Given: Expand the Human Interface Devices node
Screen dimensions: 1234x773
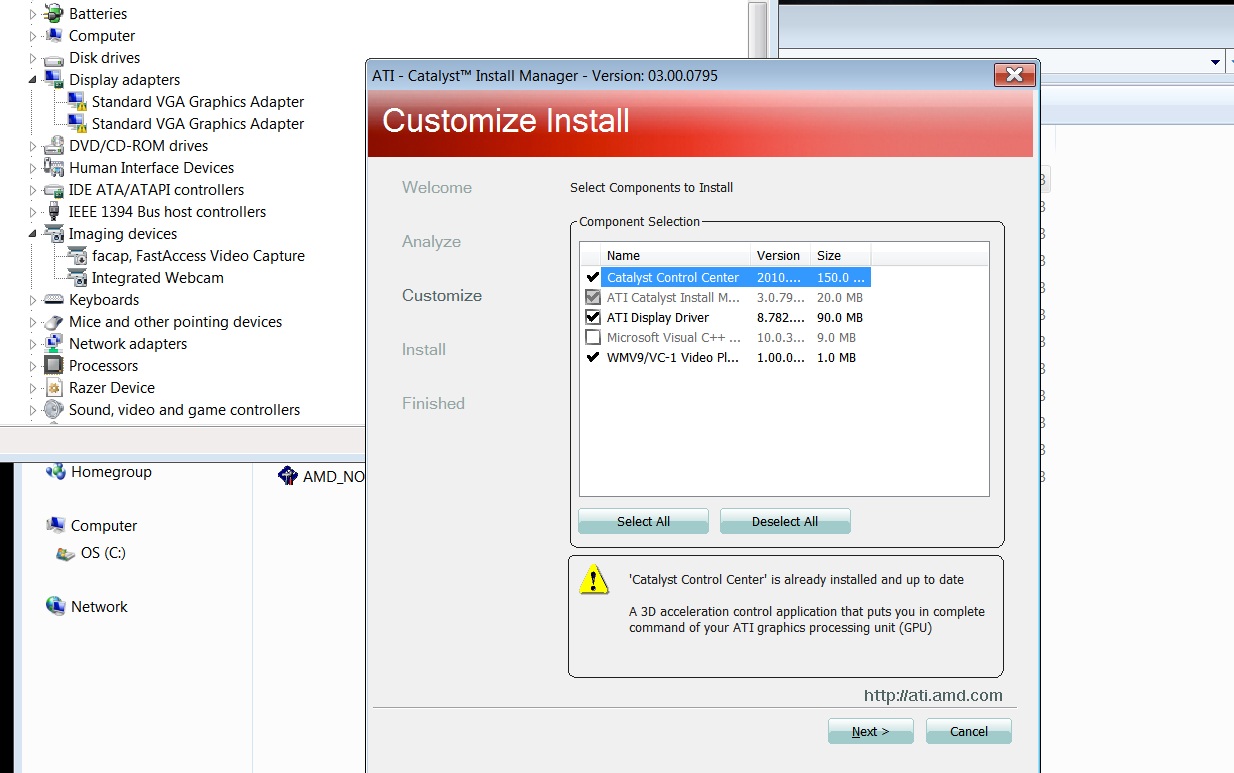Looking at the screenshot, I should [33, 168].
